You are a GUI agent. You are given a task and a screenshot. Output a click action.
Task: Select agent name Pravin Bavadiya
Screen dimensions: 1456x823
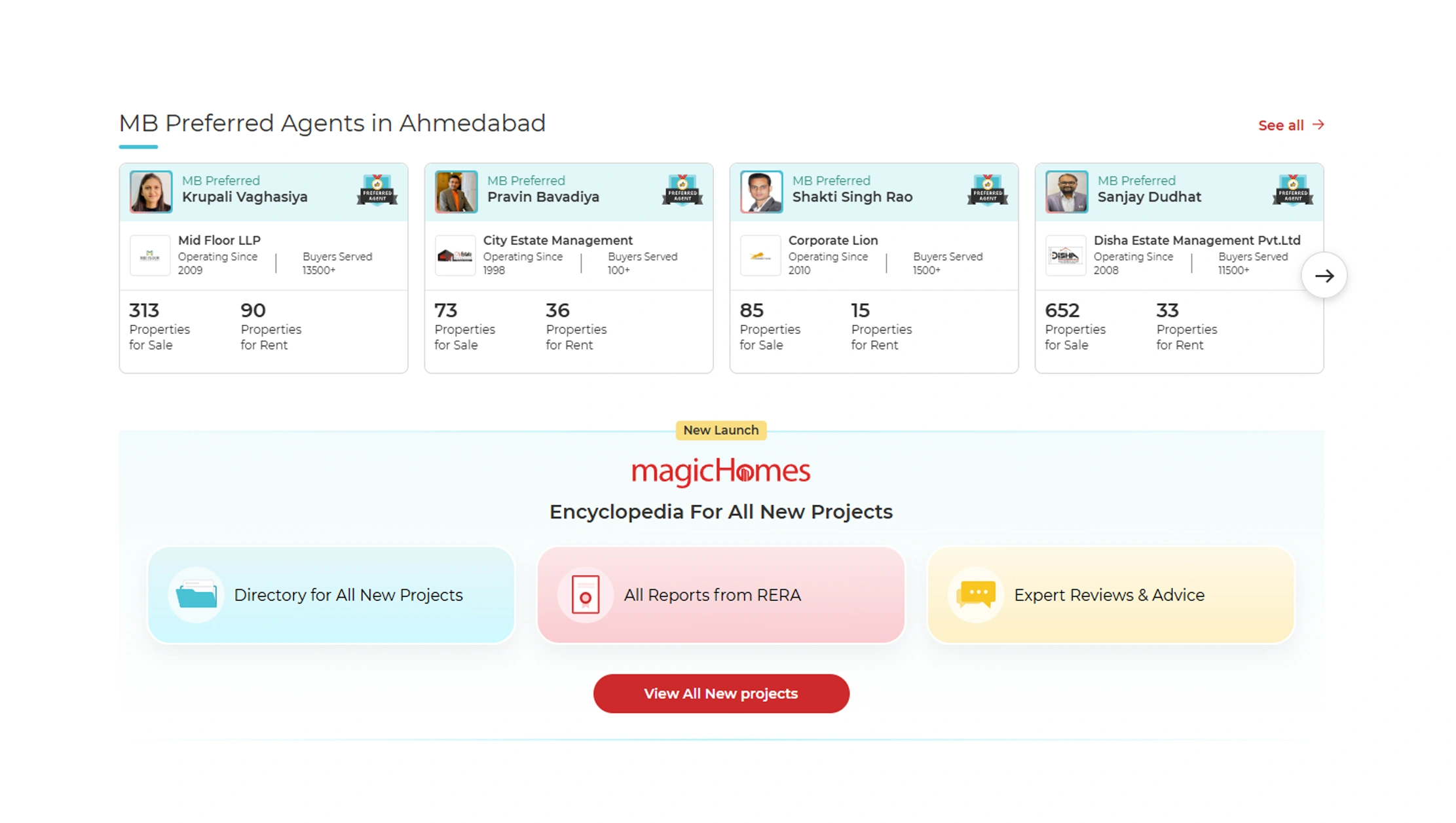tap(543, 197)
